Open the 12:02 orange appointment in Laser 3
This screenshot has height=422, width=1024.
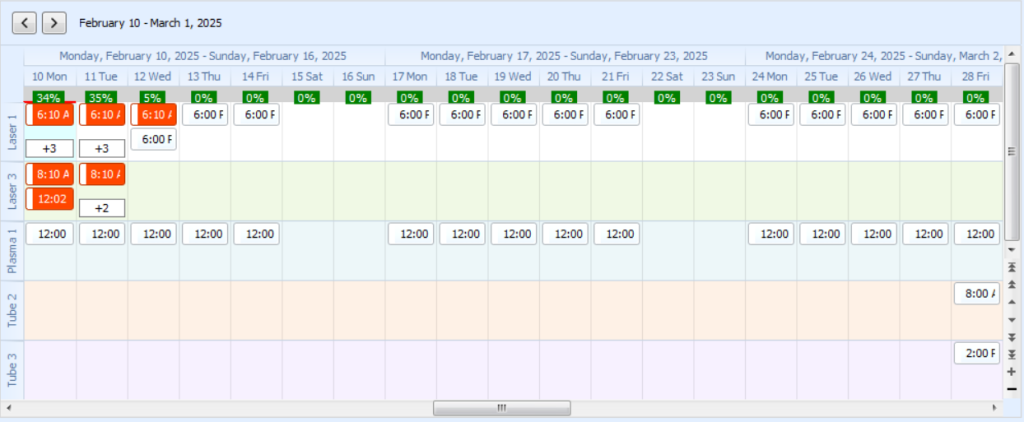50,199
